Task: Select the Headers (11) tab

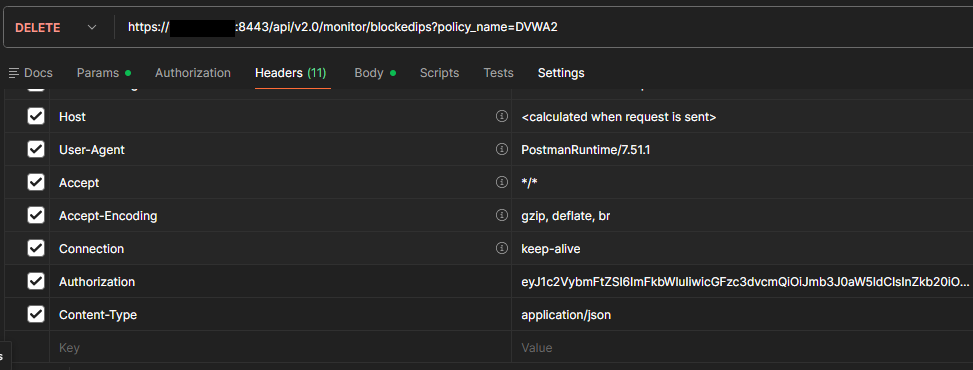Action: pos(290,73)
